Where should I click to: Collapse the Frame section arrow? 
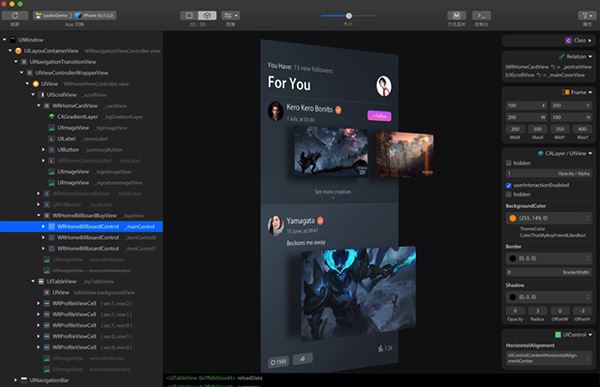click(x=590, y=92)
